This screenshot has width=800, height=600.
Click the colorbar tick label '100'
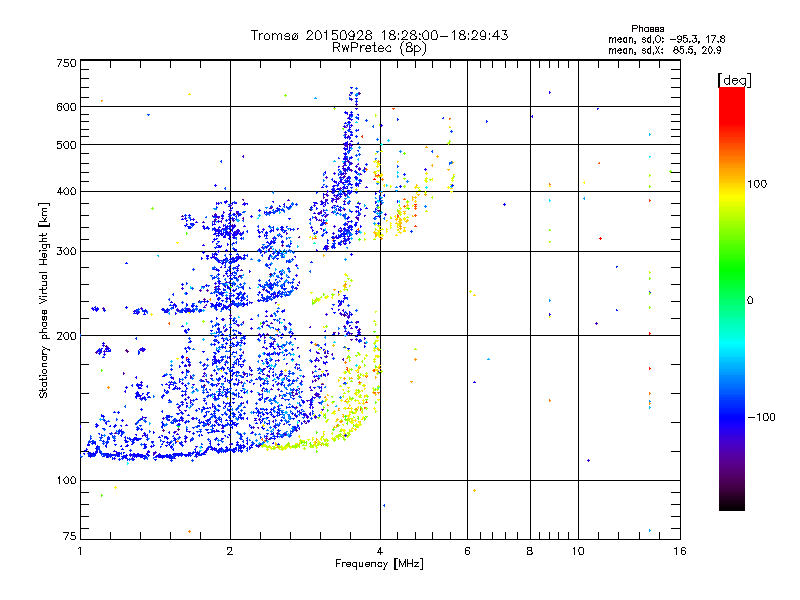tap(757, 184)
